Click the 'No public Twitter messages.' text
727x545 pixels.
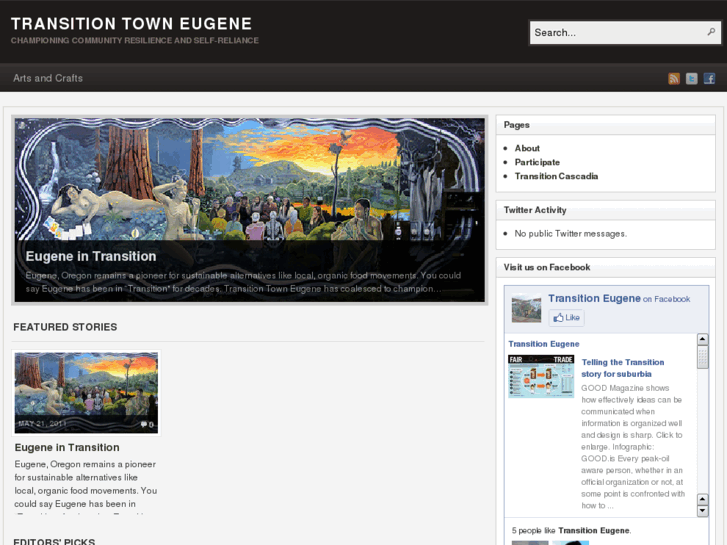(570, 233)
